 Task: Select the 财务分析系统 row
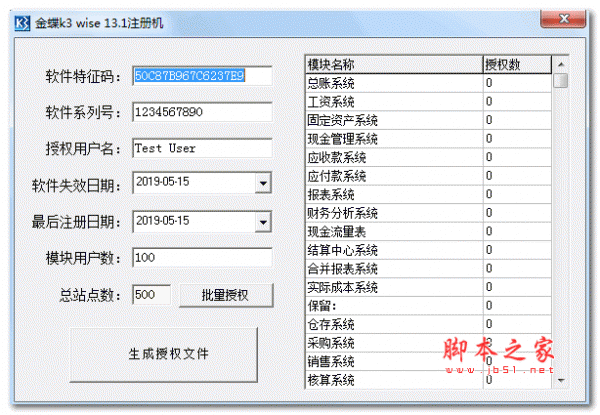(429, 213)
